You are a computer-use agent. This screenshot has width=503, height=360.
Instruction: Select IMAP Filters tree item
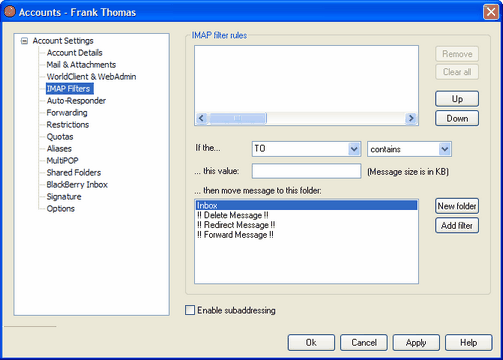(x=69, y=89)
